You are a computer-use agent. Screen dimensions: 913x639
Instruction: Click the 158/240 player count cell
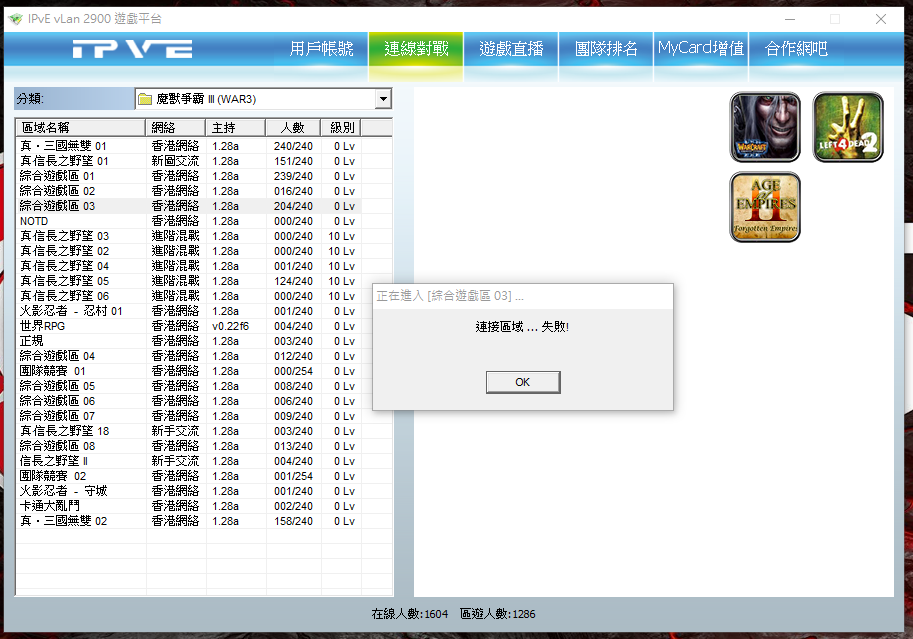pos(293,521)
